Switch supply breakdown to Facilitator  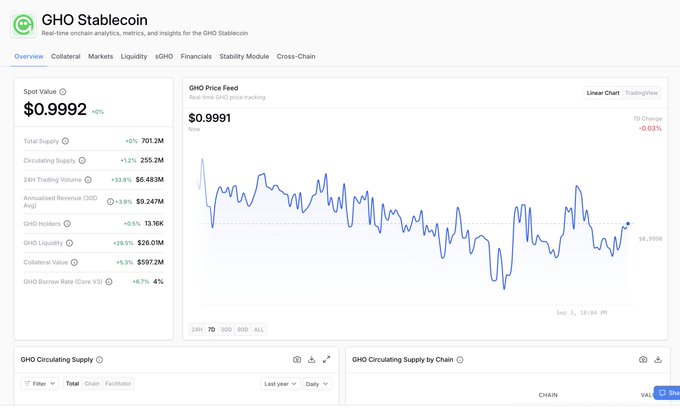point(118,384)
